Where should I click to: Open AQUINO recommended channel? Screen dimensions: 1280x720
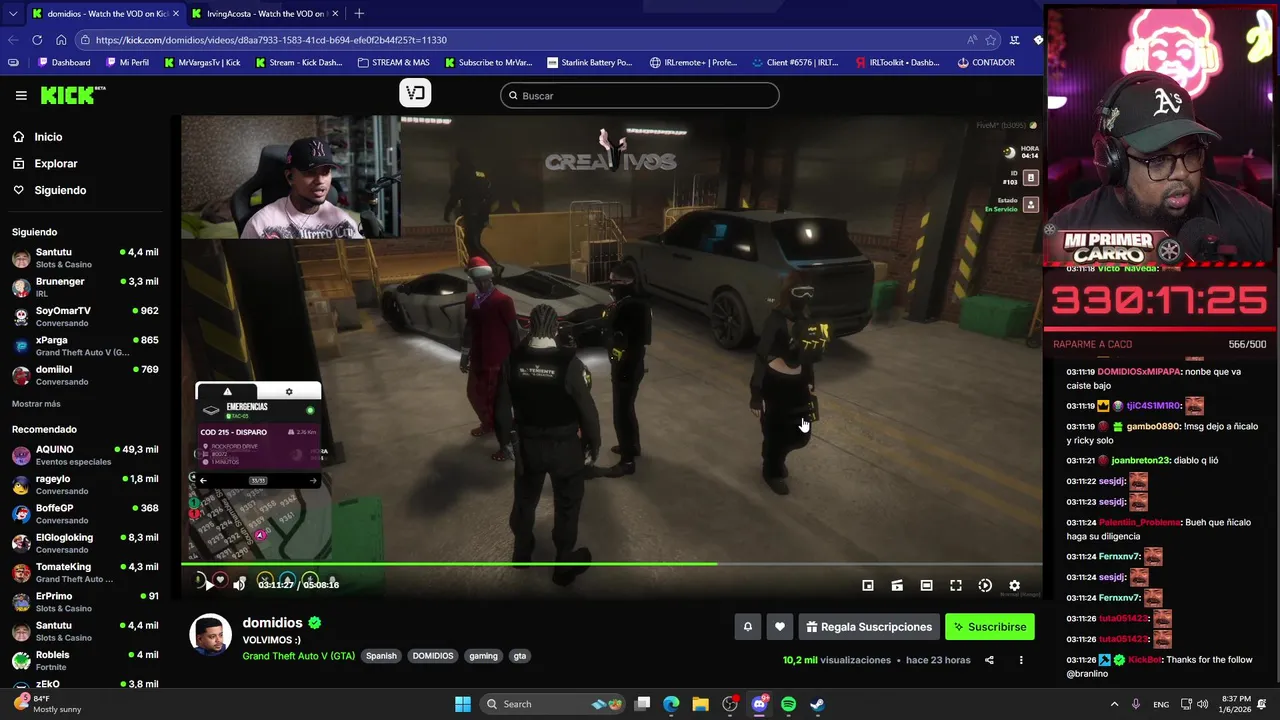pos(85,455)
